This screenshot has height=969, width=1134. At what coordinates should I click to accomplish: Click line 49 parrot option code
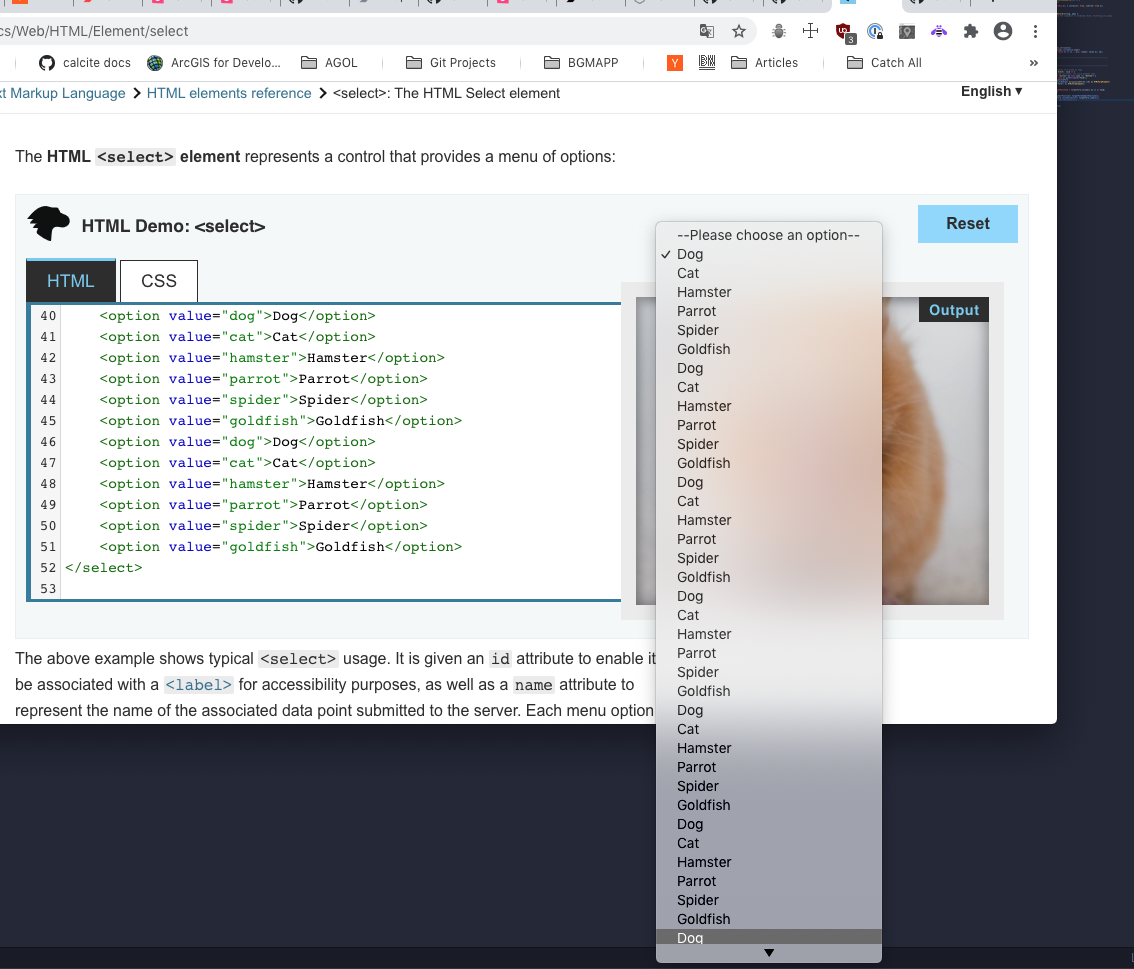point(263,505)
